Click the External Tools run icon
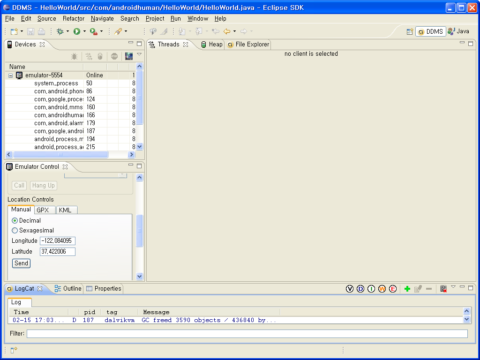The height and width of the screenshot is (360, 480). pyautogui.click(x=94, y=31)
